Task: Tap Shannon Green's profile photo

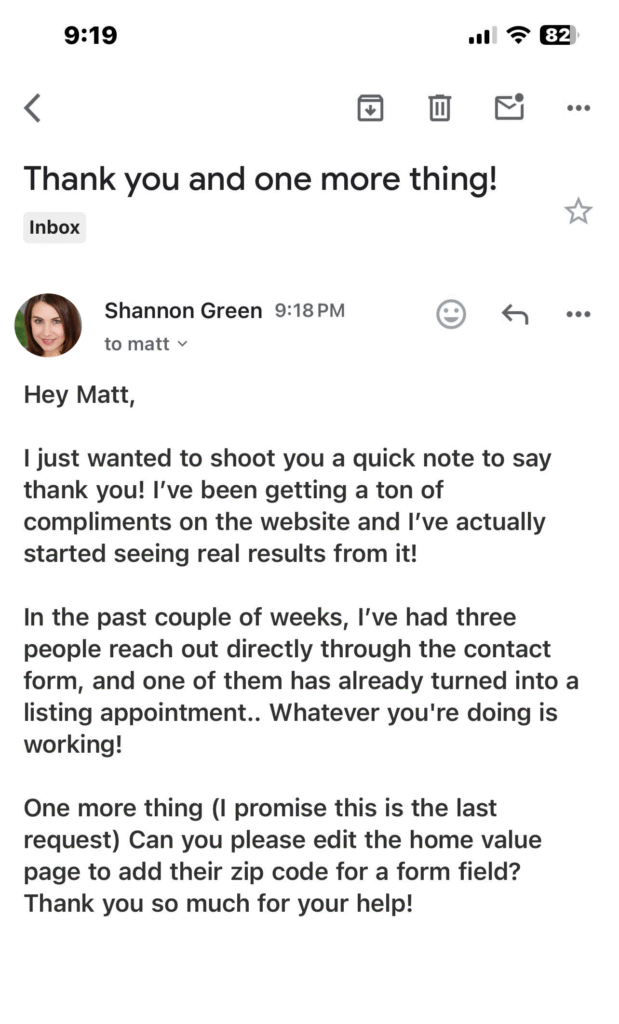Action: coord(48,325)
